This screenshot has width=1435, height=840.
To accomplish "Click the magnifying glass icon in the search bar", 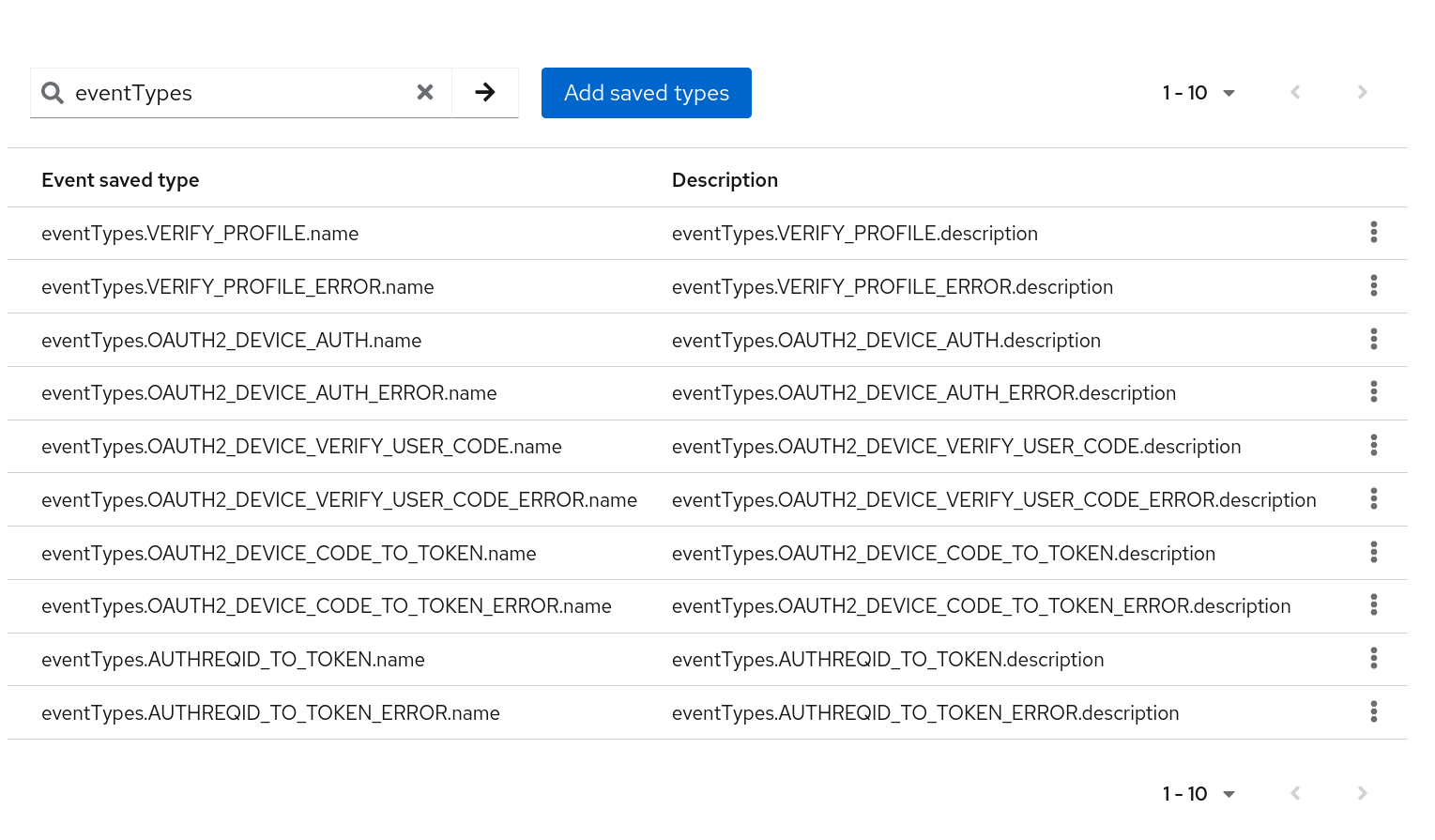I will point(53,92).
